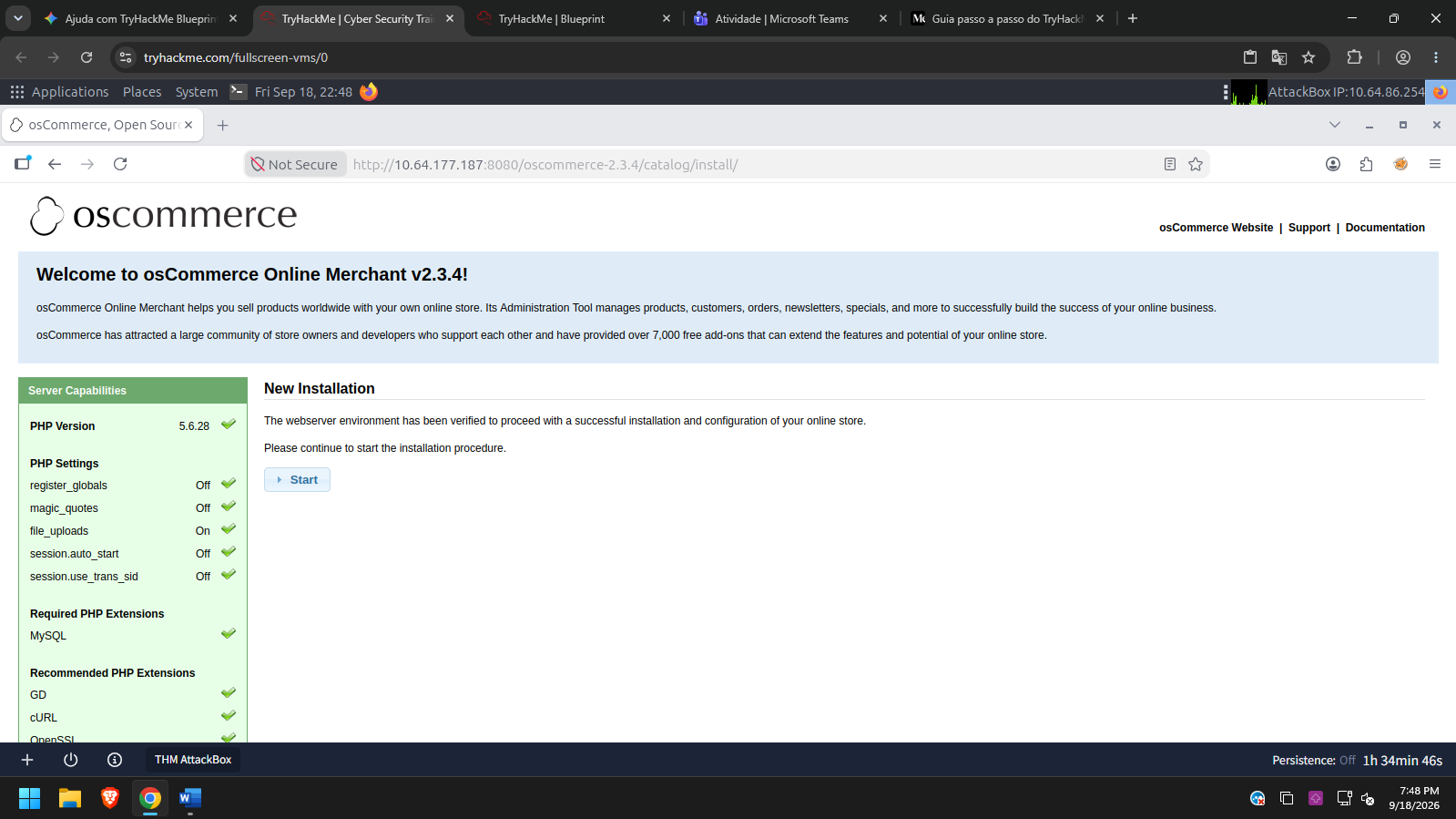Screen dimensions: 1456x819
Task: Bookmark this page with the Firefox star
Action: [1196, 164]
